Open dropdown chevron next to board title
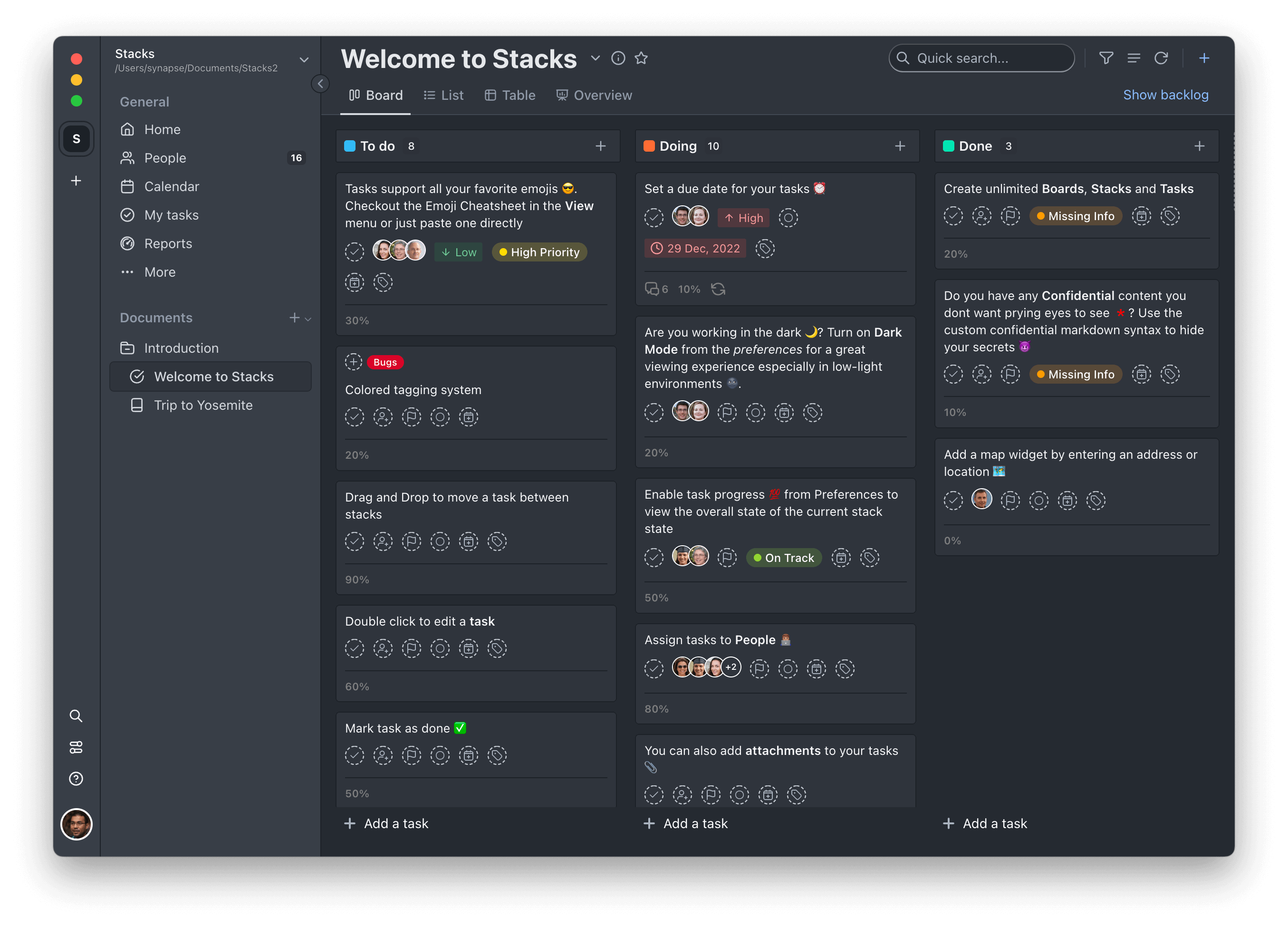 pos(595,58)
